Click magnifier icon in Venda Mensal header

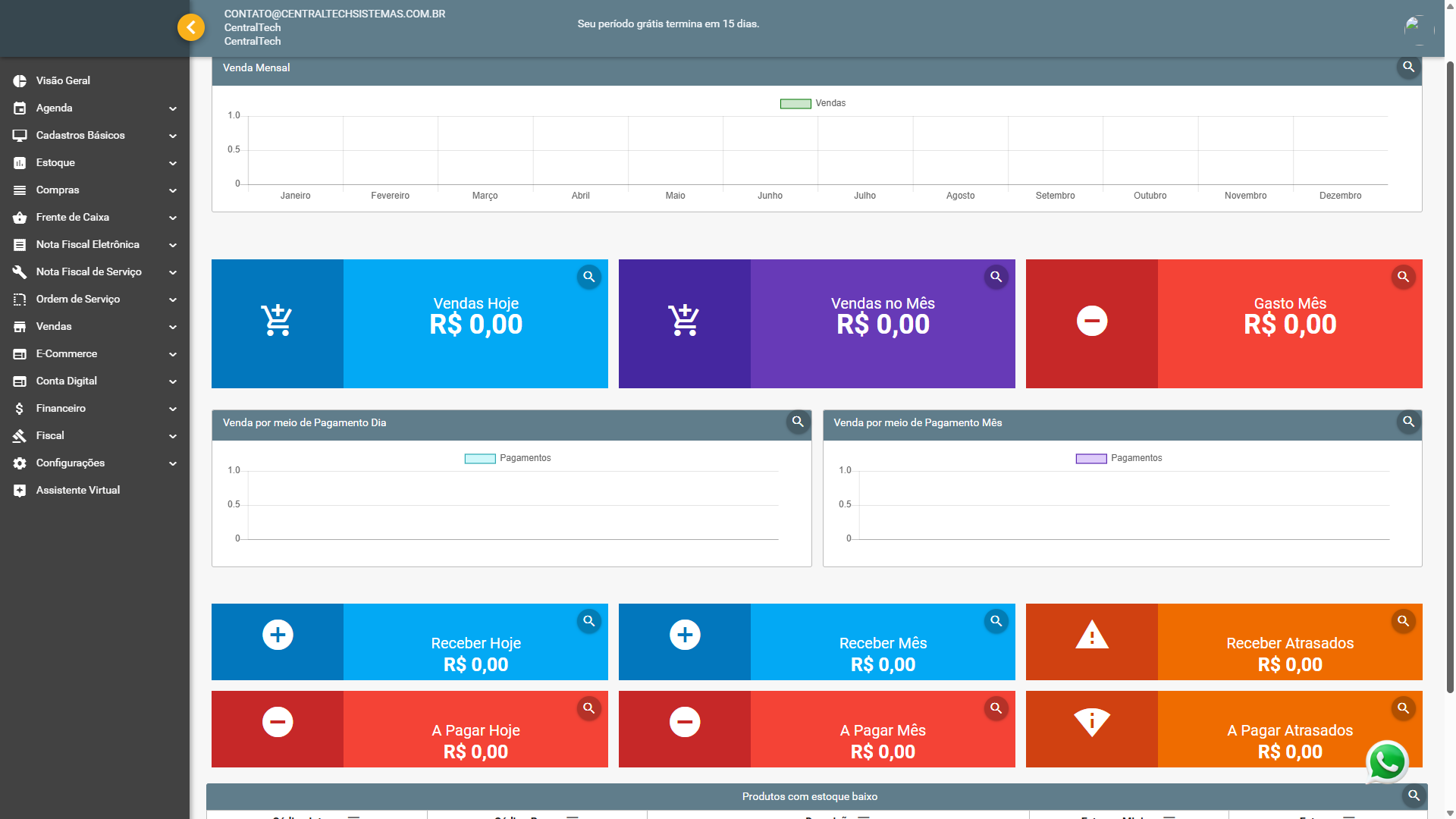(1408, 67)
